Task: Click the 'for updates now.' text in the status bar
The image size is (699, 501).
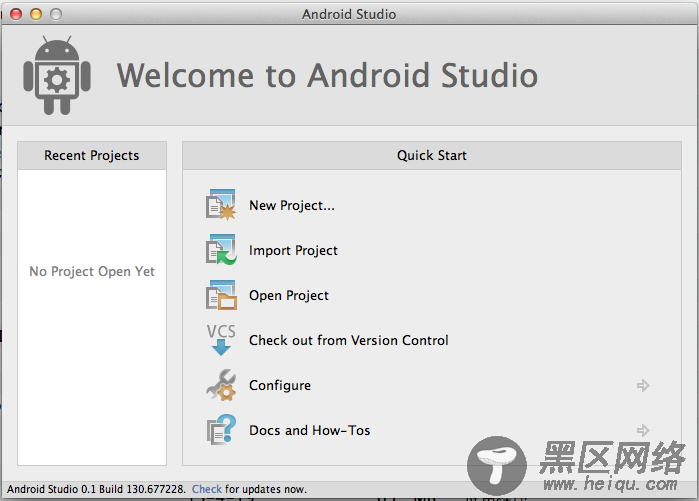Action: tap(266, 489)
